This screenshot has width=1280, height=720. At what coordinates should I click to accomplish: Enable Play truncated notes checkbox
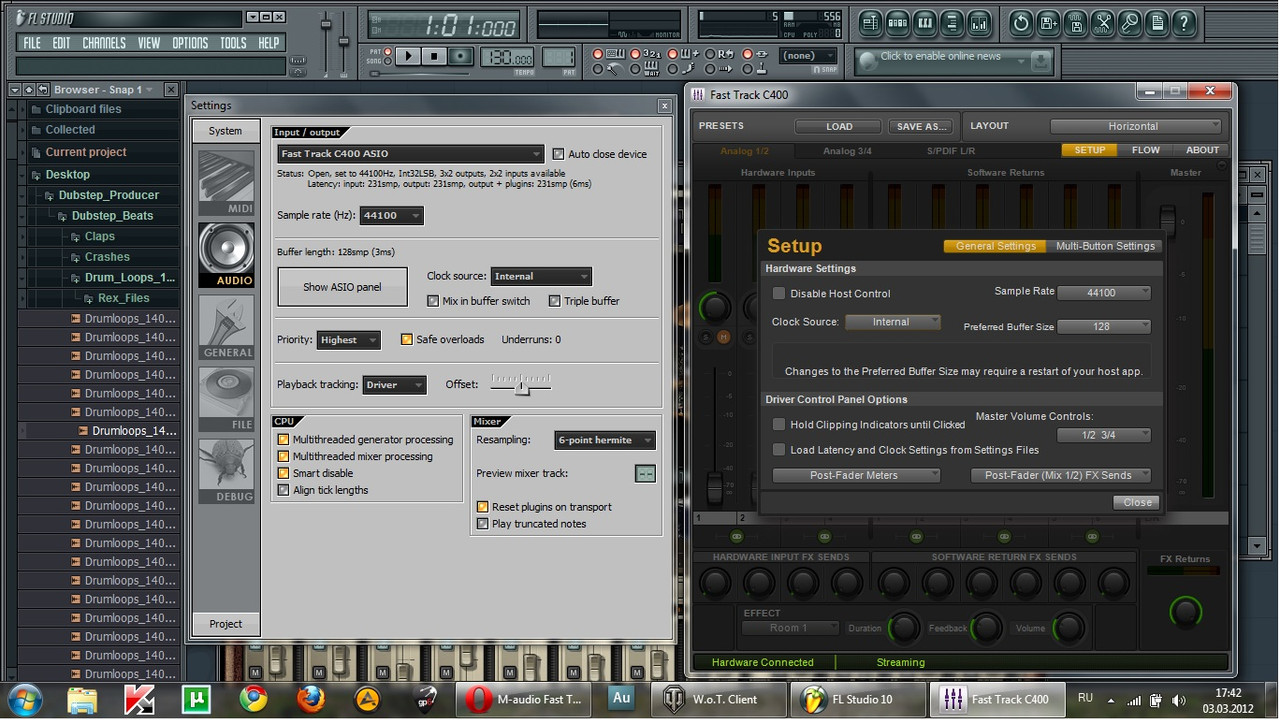tap(483, 524)
